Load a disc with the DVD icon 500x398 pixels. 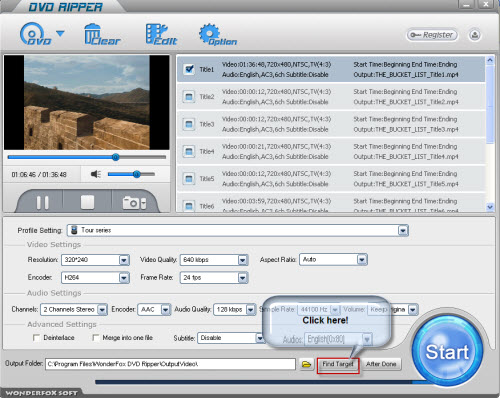(35, 34)
